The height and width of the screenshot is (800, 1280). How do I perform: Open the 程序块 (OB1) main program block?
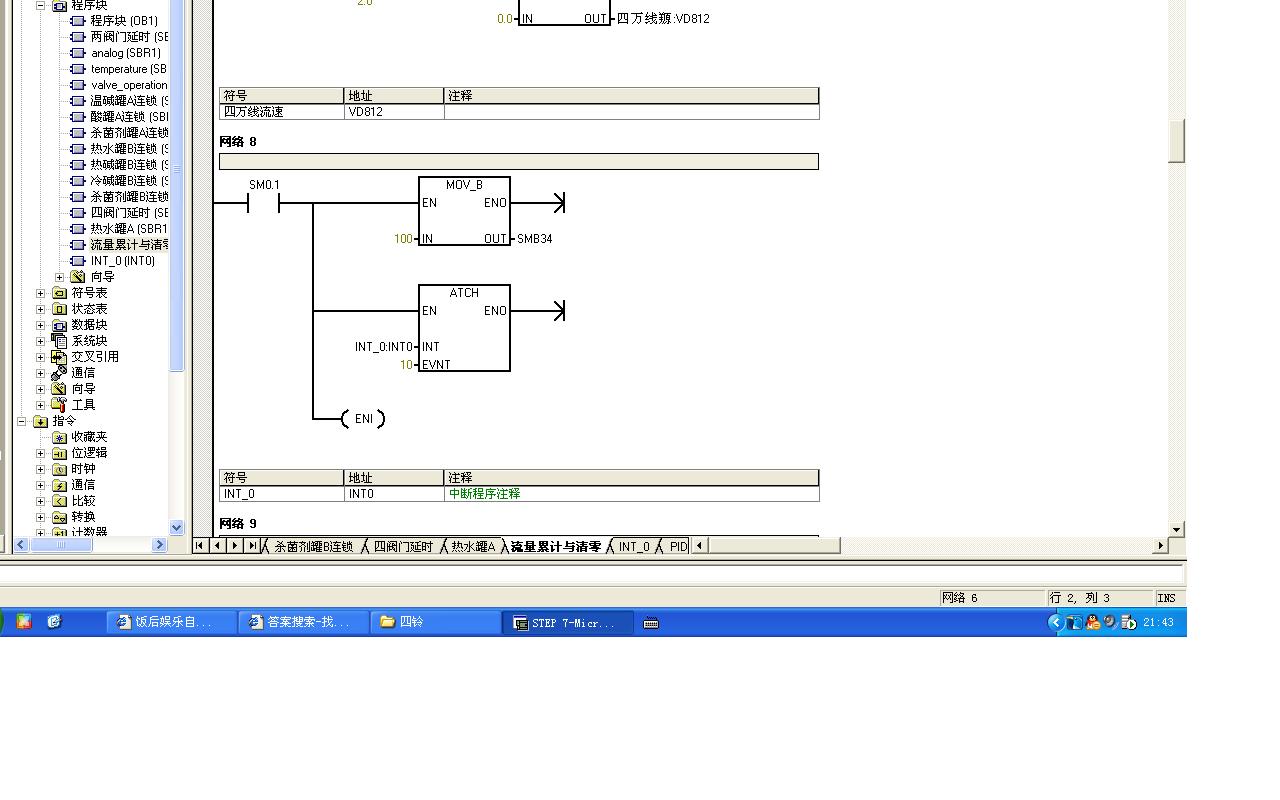click(123, 21)
